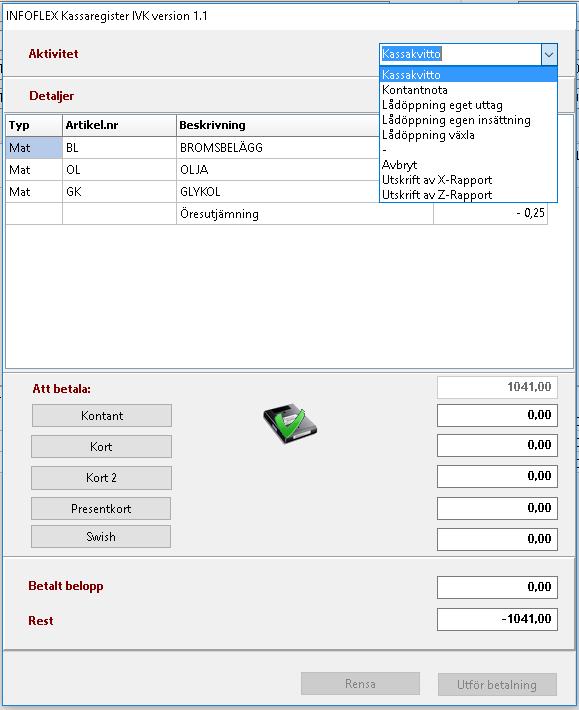Click the Artikel.nr column header
Viewport: 579px width, 710px height.
119,125
